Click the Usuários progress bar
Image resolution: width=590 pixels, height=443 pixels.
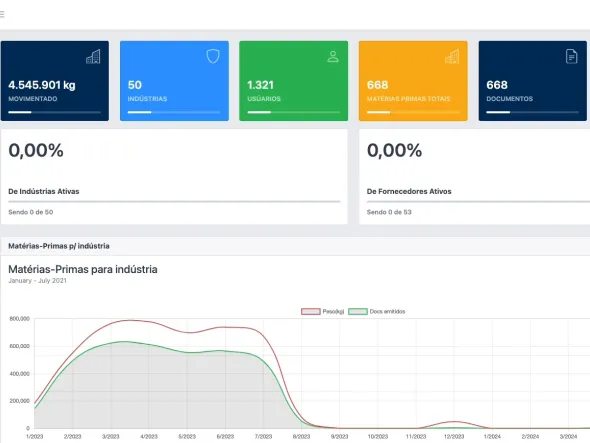[293, 112]
